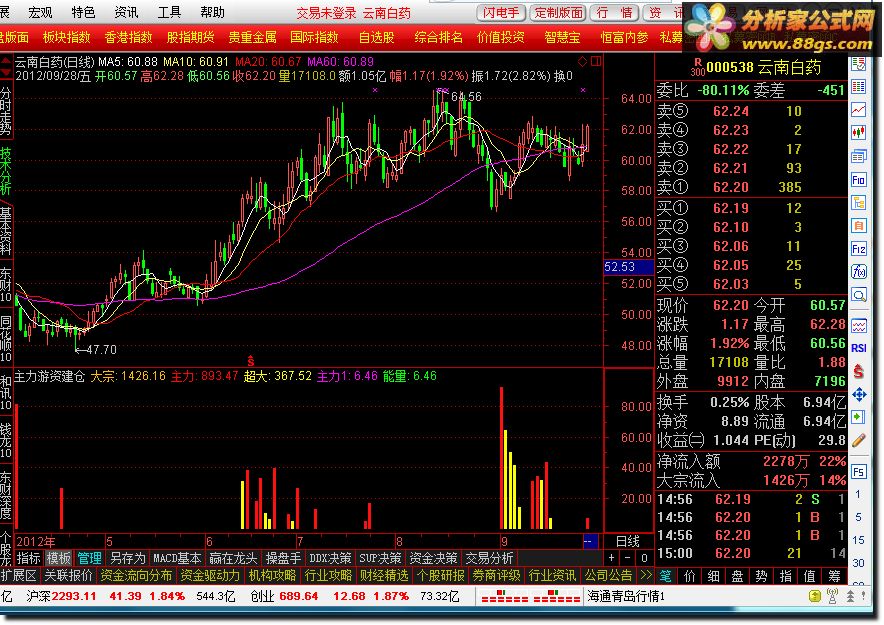Open the 资金流向分布 info tab
884x625 pixels.
pyautogui.click(x=136, y=575)
